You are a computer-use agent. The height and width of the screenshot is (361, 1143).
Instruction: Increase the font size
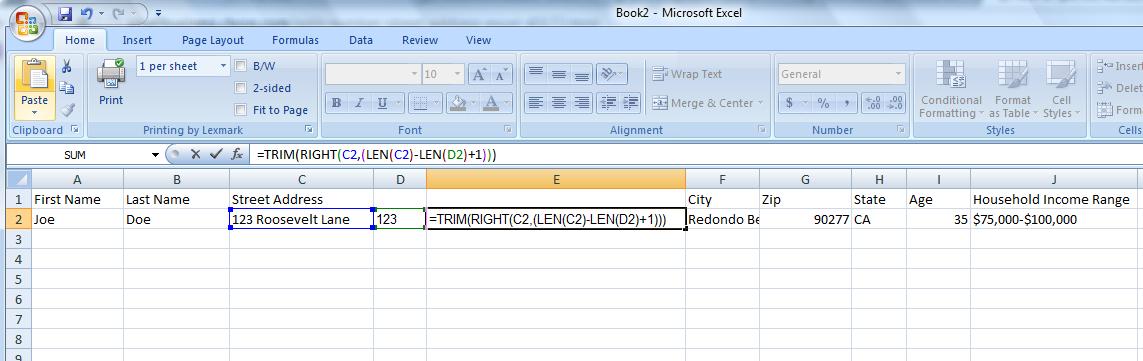pyautogui.click(x=479, y=74)
